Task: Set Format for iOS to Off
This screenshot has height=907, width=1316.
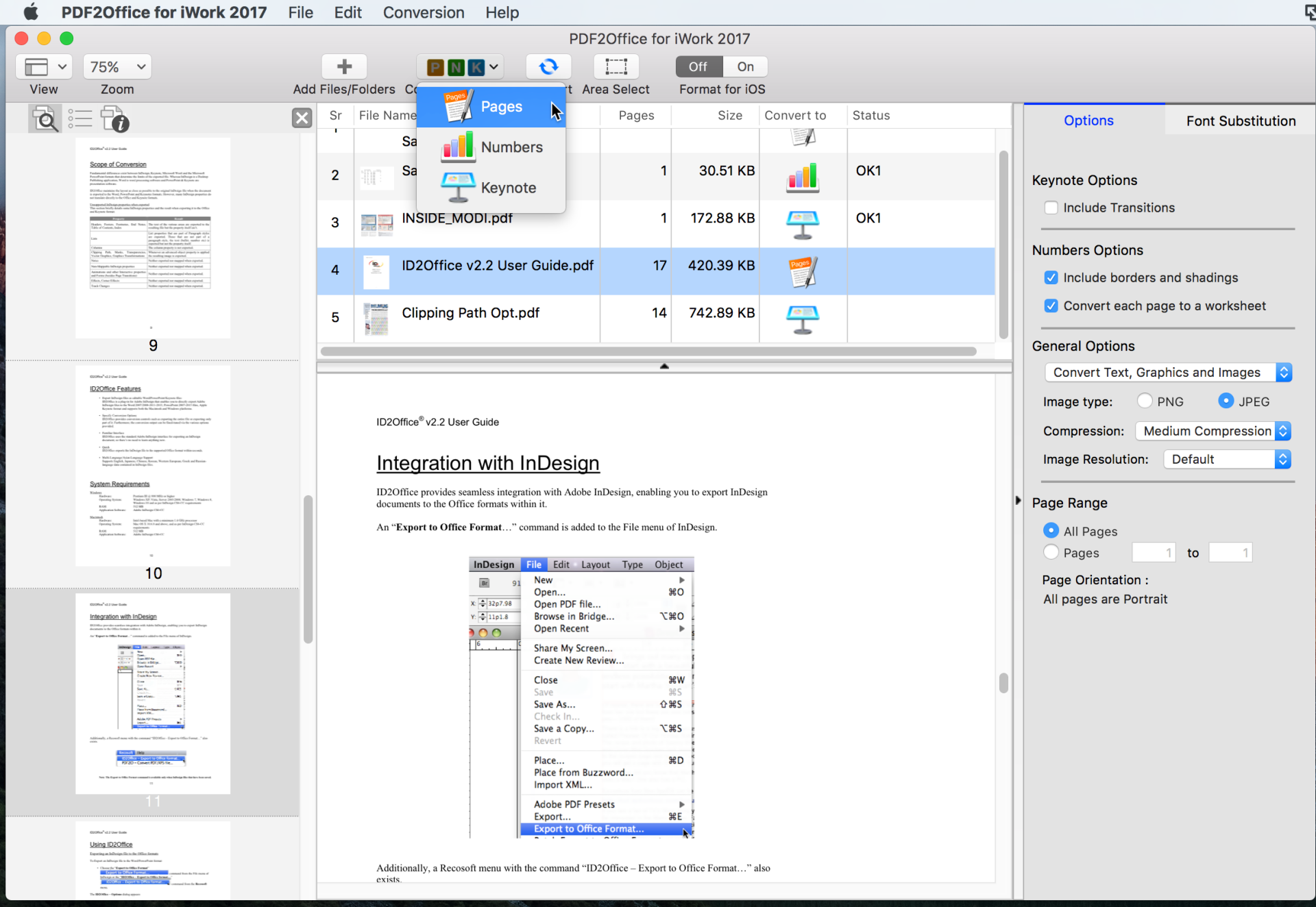Action: pyautogui.click(x=698, y=66)
